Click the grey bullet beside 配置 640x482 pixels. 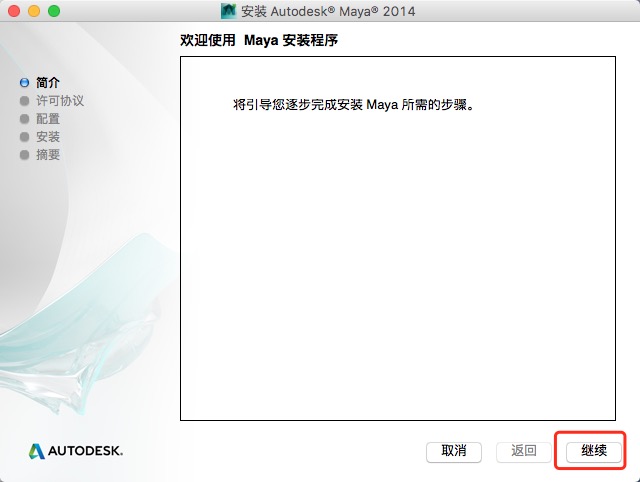pyautogui.click(x=24, y=119)
